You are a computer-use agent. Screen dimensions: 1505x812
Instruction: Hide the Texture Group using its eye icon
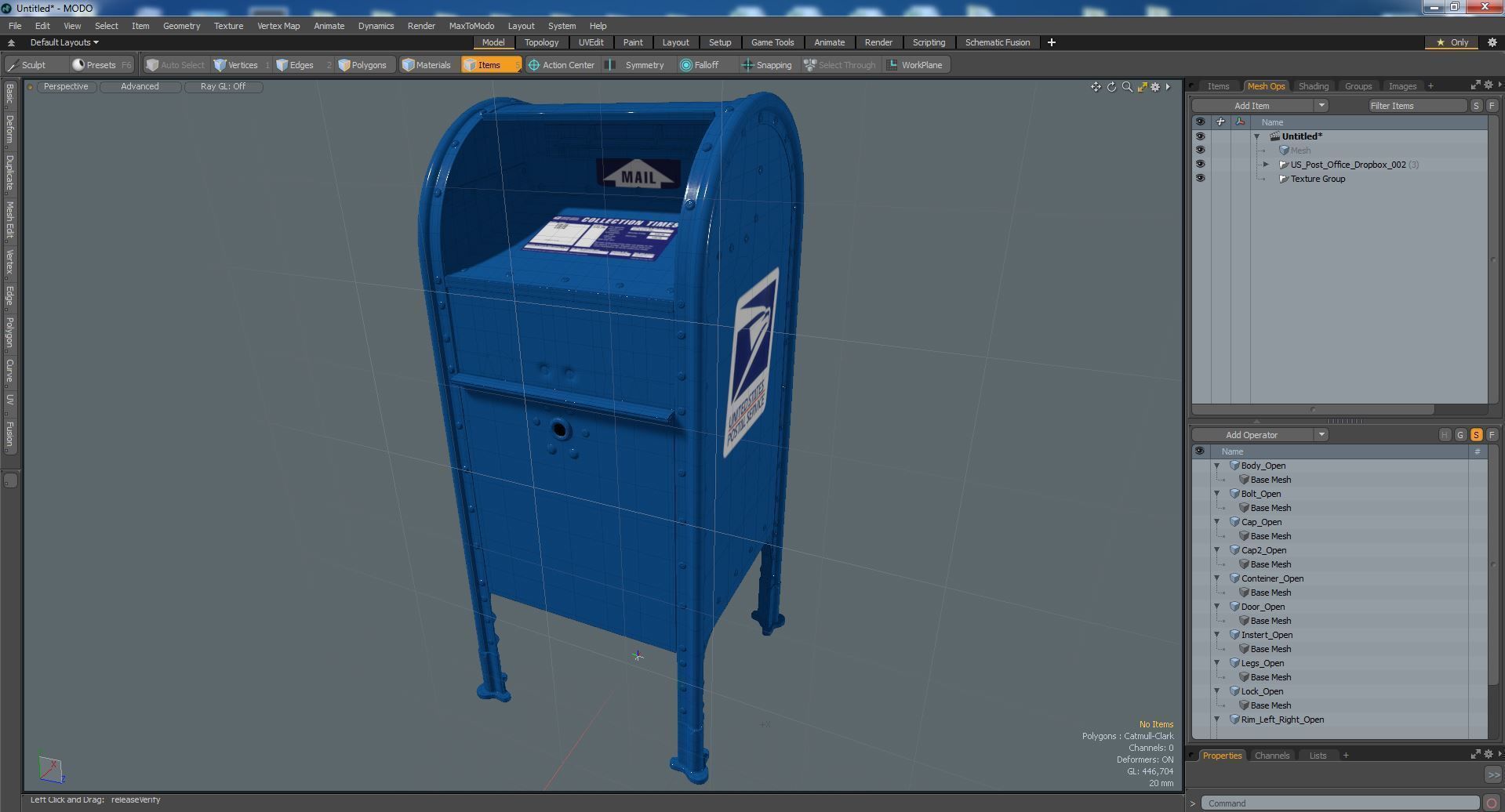1201,178
